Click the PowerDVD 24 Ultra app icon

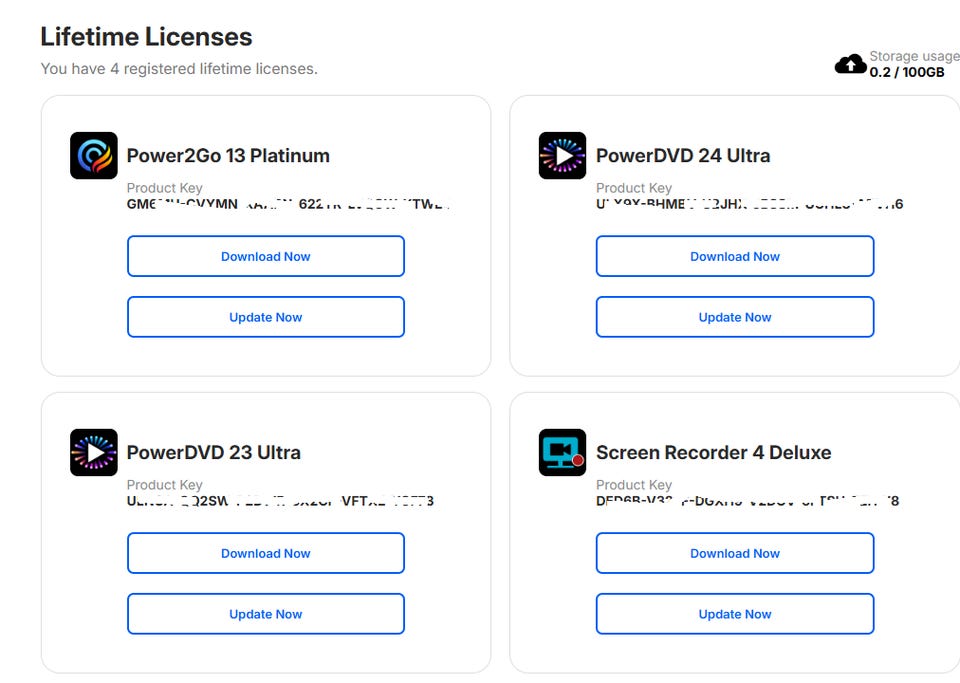[x=562, y=155]
